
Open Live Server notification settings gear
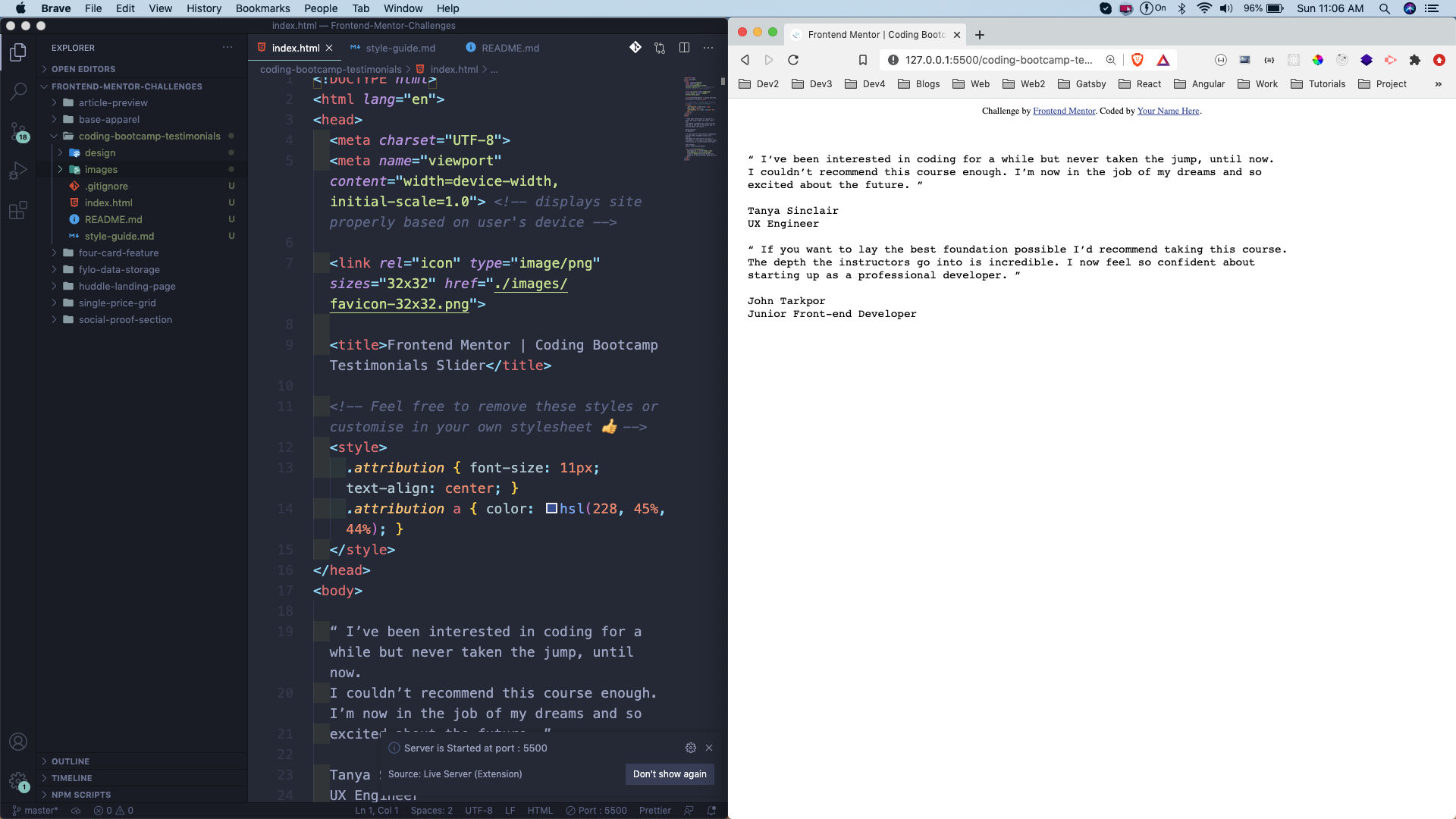pyautogui.click(x=691, y=748)
